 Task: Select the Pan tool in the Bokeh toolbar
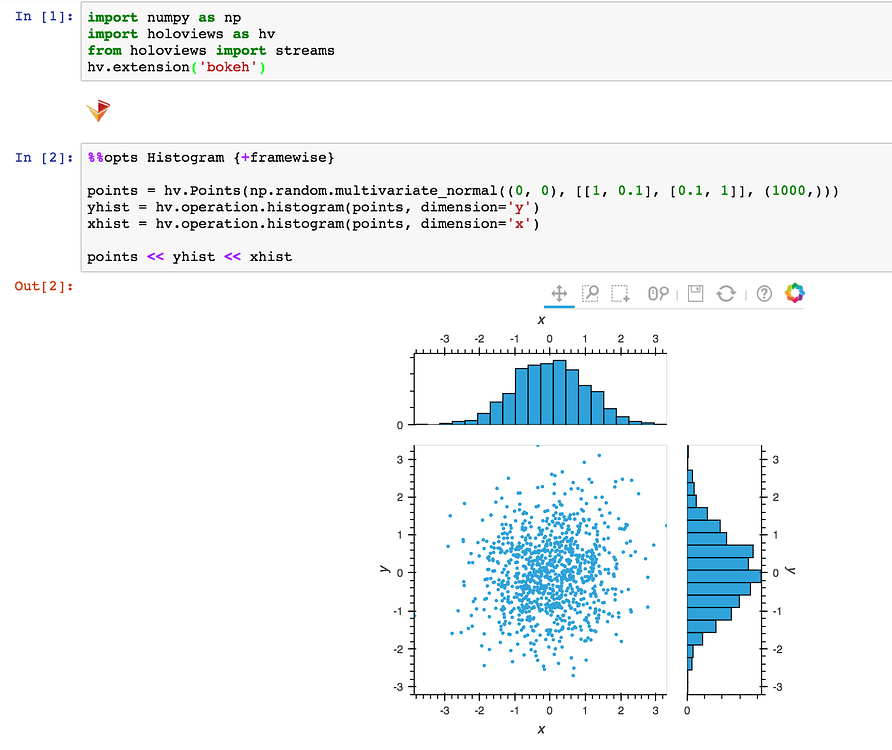[x=558, y=294]
